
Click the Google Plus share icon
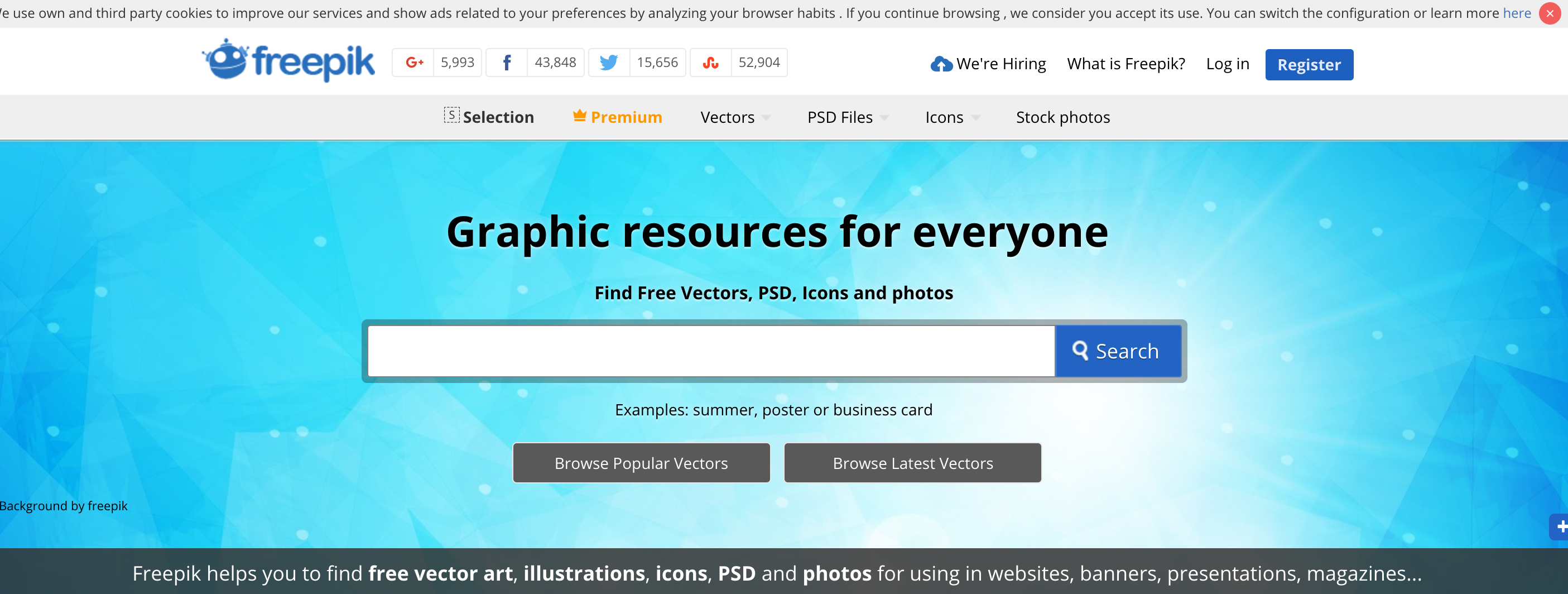point(414,63)
